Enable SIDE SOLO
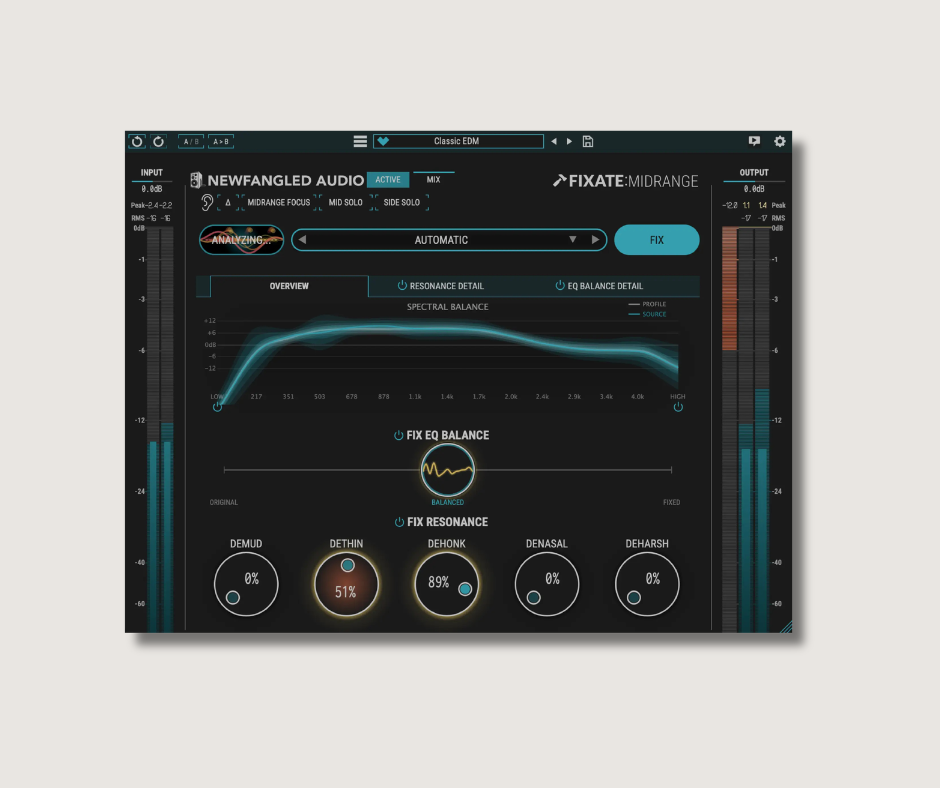This screenshot has width=940, height=788. point(402,203)
